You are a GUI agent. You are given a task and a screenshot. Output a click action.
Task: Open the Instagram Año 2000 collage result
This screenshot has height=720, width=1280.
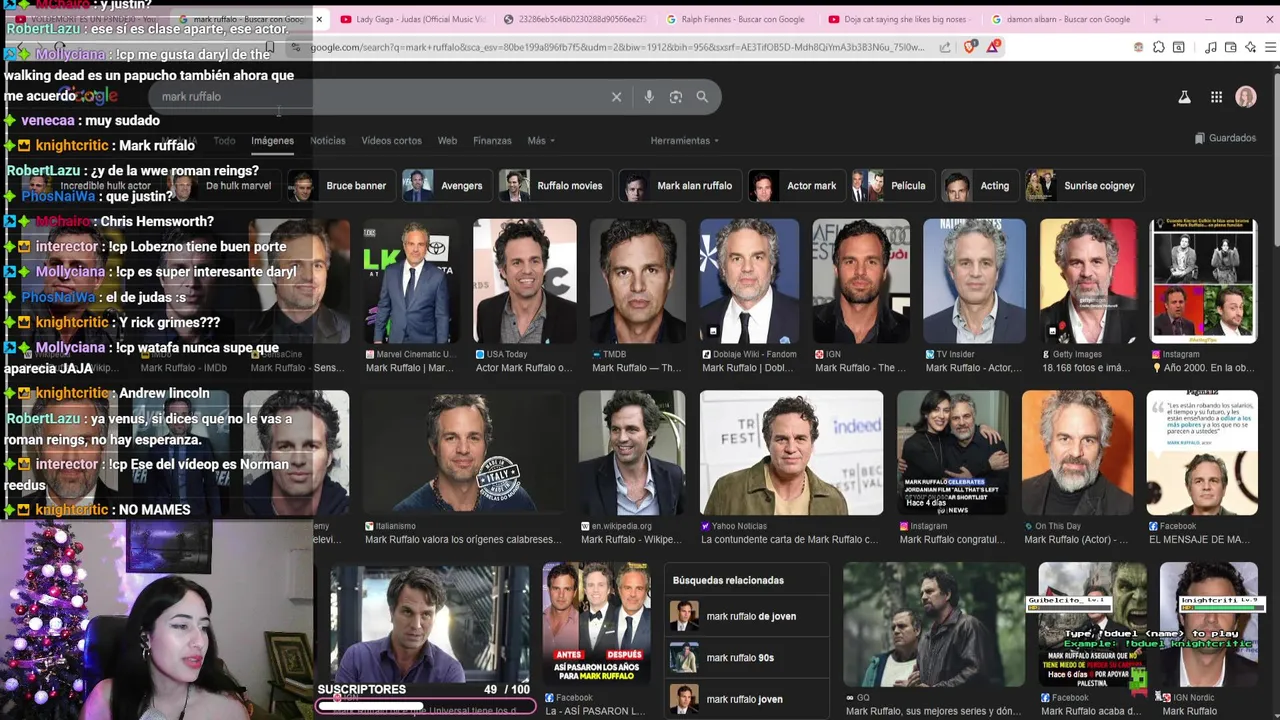(1203, 281)
